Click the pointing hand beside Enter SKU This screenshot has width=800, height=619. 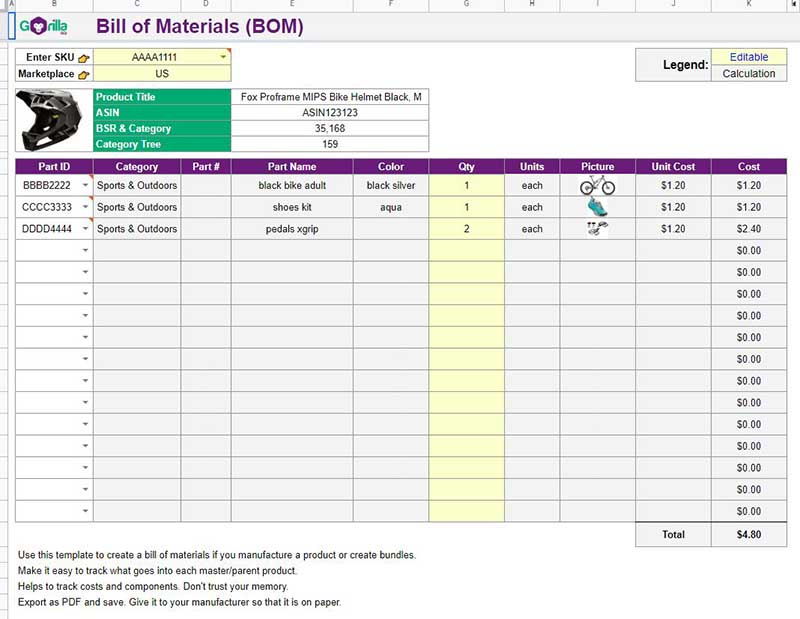84,58
